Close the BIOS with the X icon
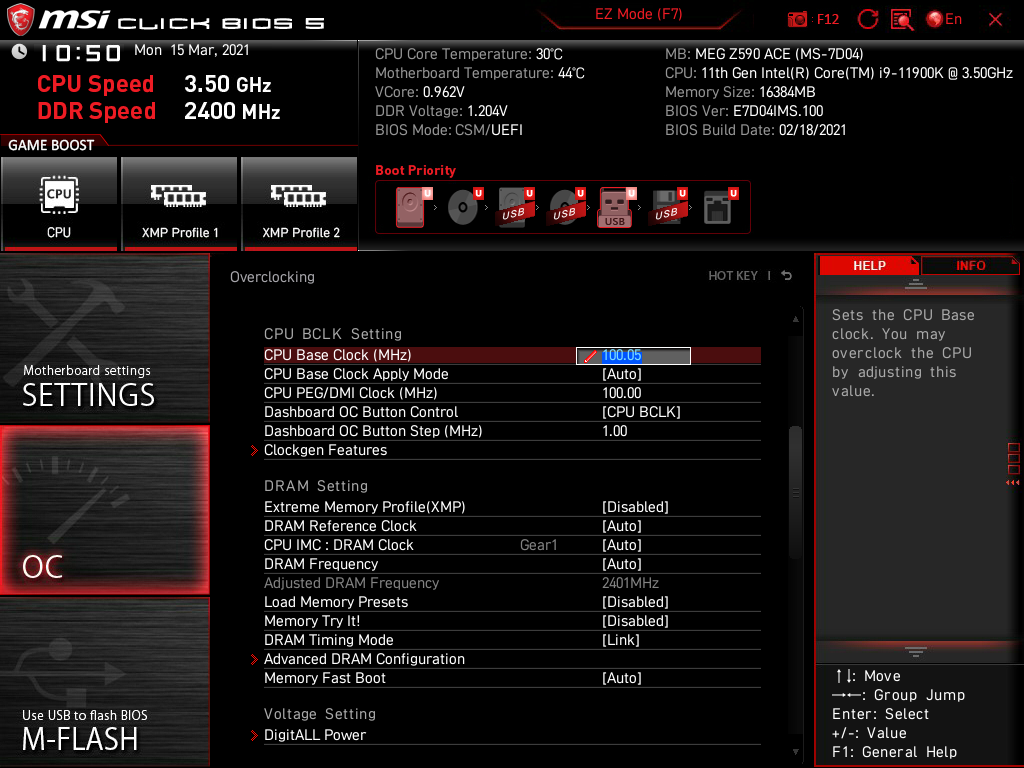The width and height of the screenshot is (1024, 768). 995,20
